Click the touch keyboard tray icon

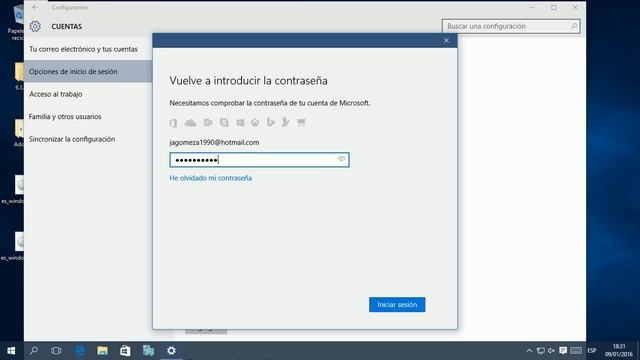point(576,351)
